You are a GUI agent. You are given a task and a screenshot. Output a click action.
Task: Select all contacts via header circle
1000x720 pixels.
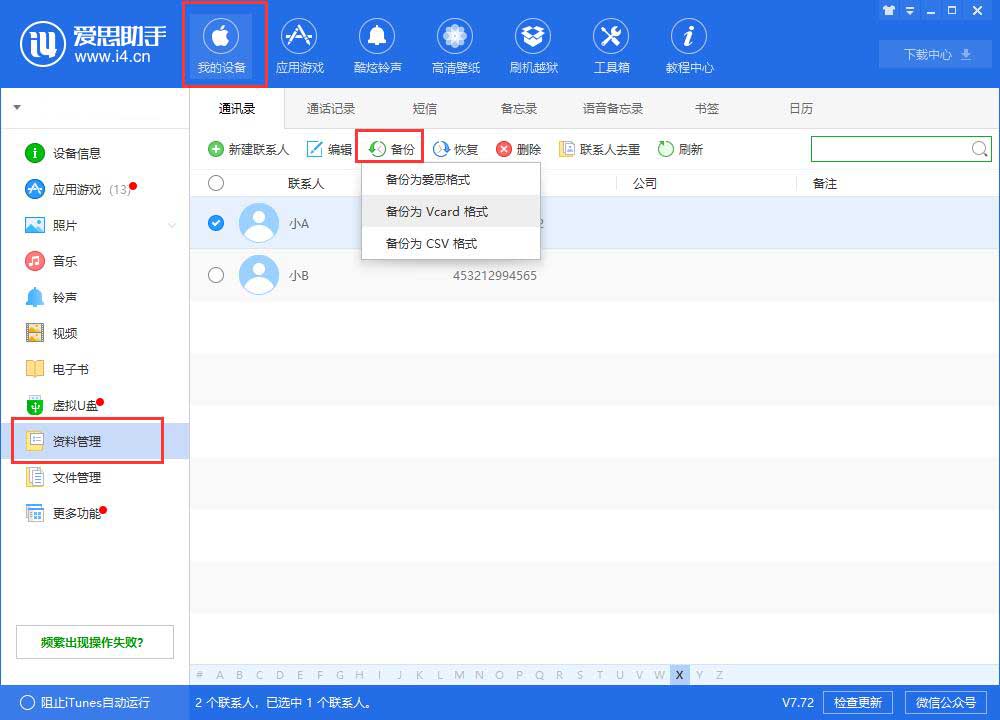(216, 183)
